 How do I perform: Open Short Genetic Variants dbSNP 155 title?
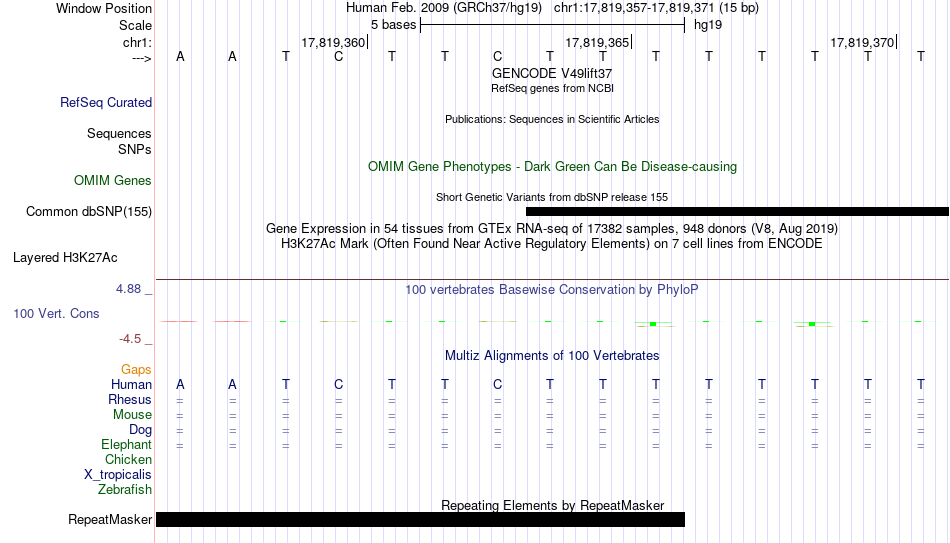coord(552,198)
